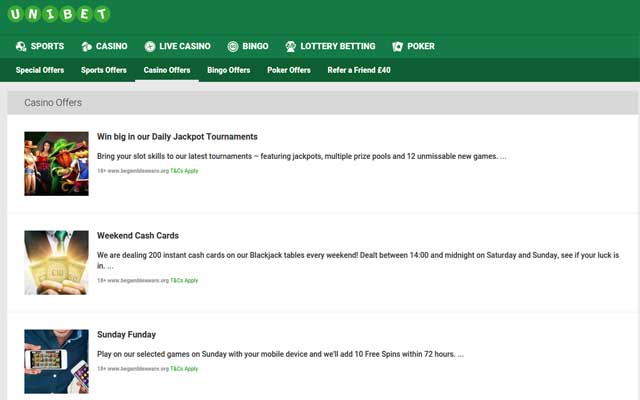The height and width of the screenshot is (400, 640).
Task: Switch to Poker Offers tab
Action: pos(289,70)
